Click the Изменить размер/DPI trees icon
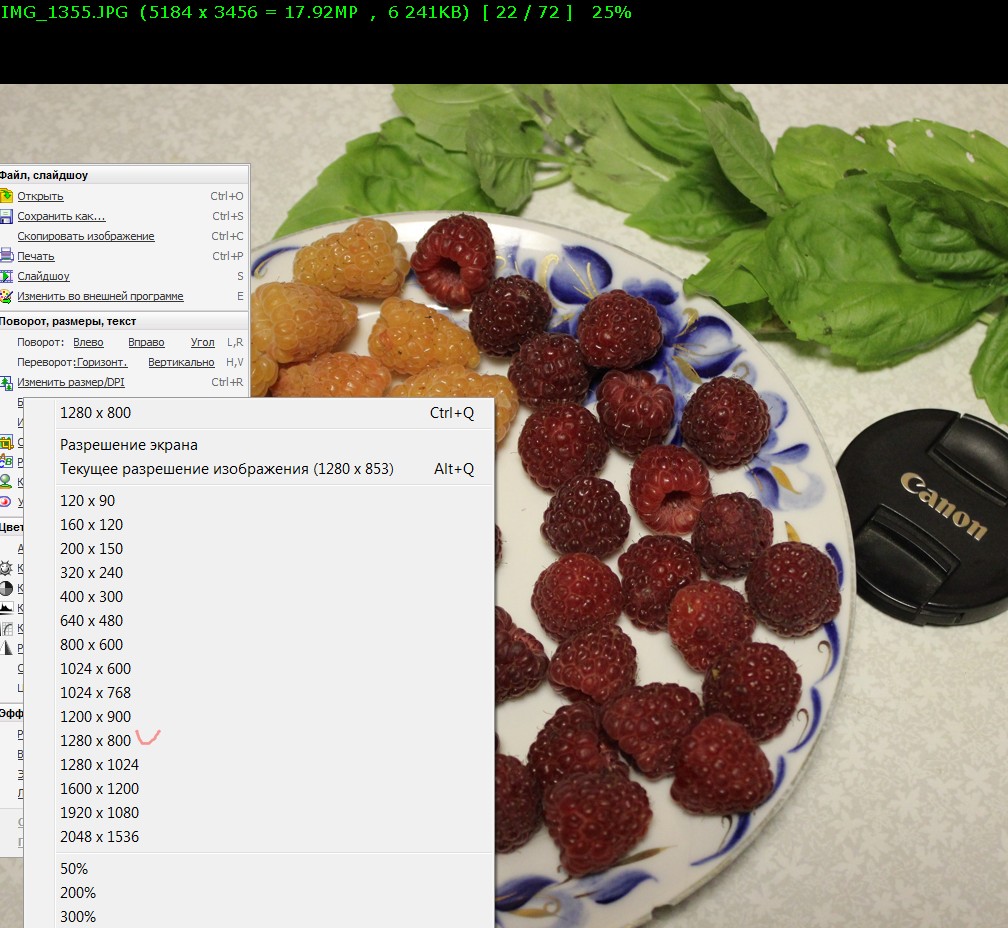The image size is (1008, 928). [x=6, y=382]
